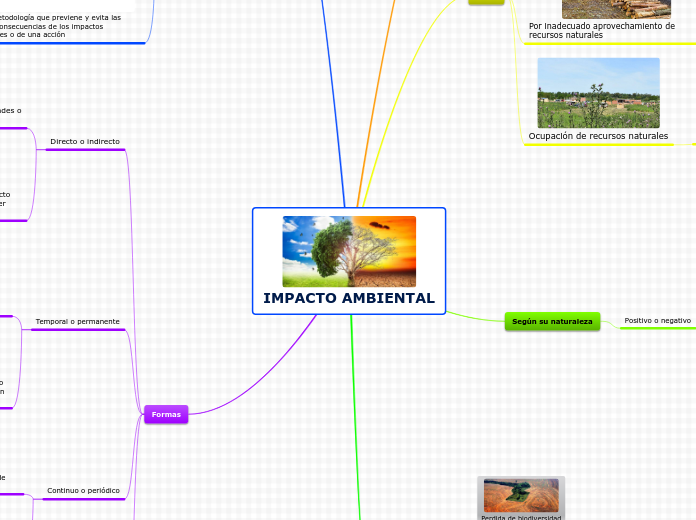The image size is (696, 520).
Task: Open the Directo o indirecto branch
Action: tap(85, 142)
